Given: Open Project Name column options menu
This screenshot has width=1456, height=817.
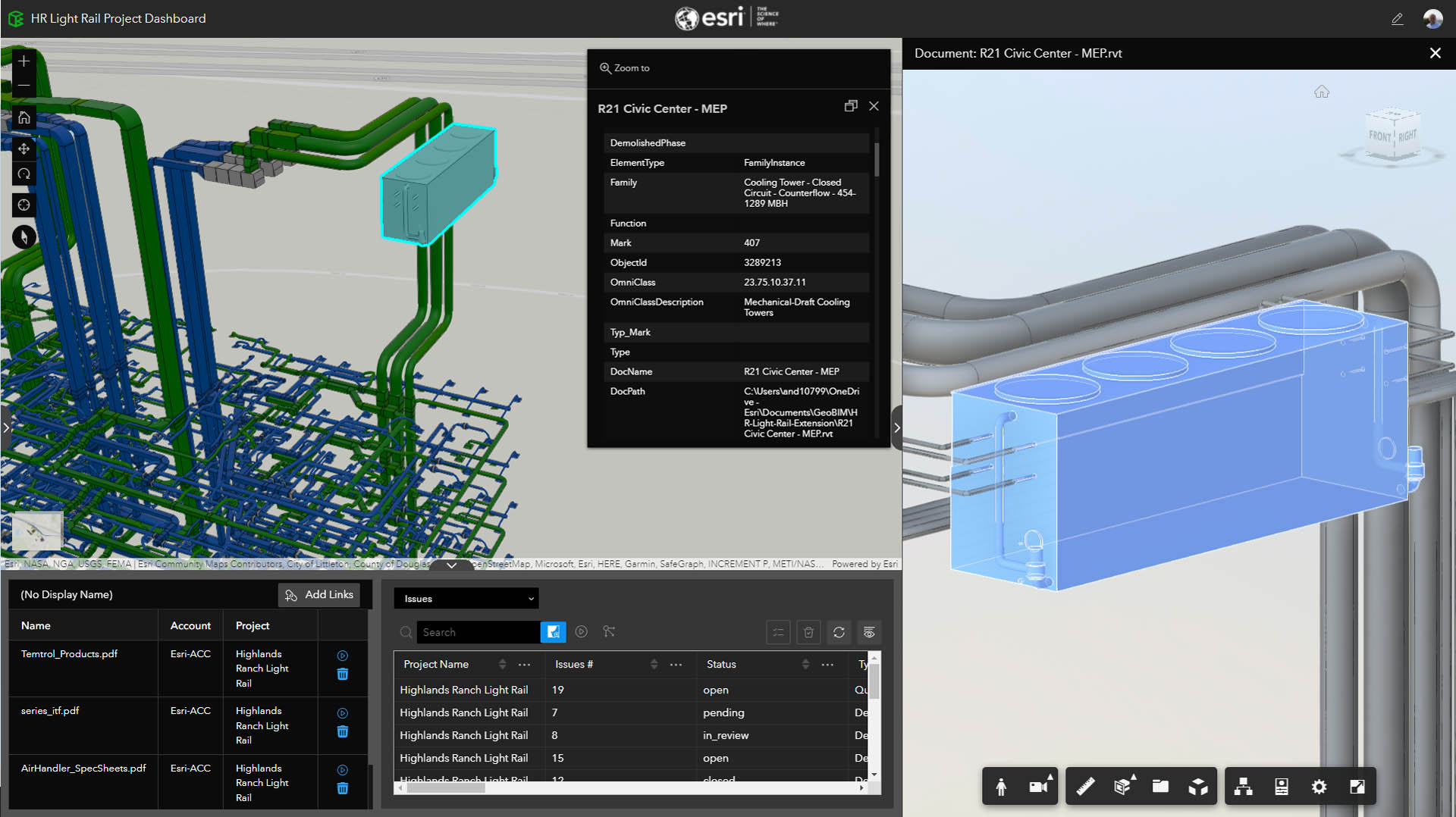Looking at the screenshot, I should pos(524,665).
